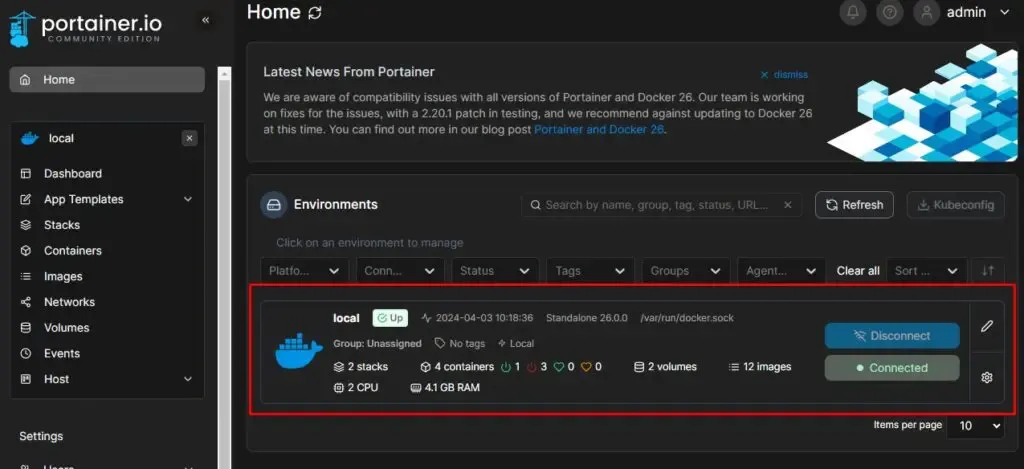The height and width of the screenshot is (469, 1024).
Task: Click the Networks share icon in sidebar
Action: click(26, 302)
